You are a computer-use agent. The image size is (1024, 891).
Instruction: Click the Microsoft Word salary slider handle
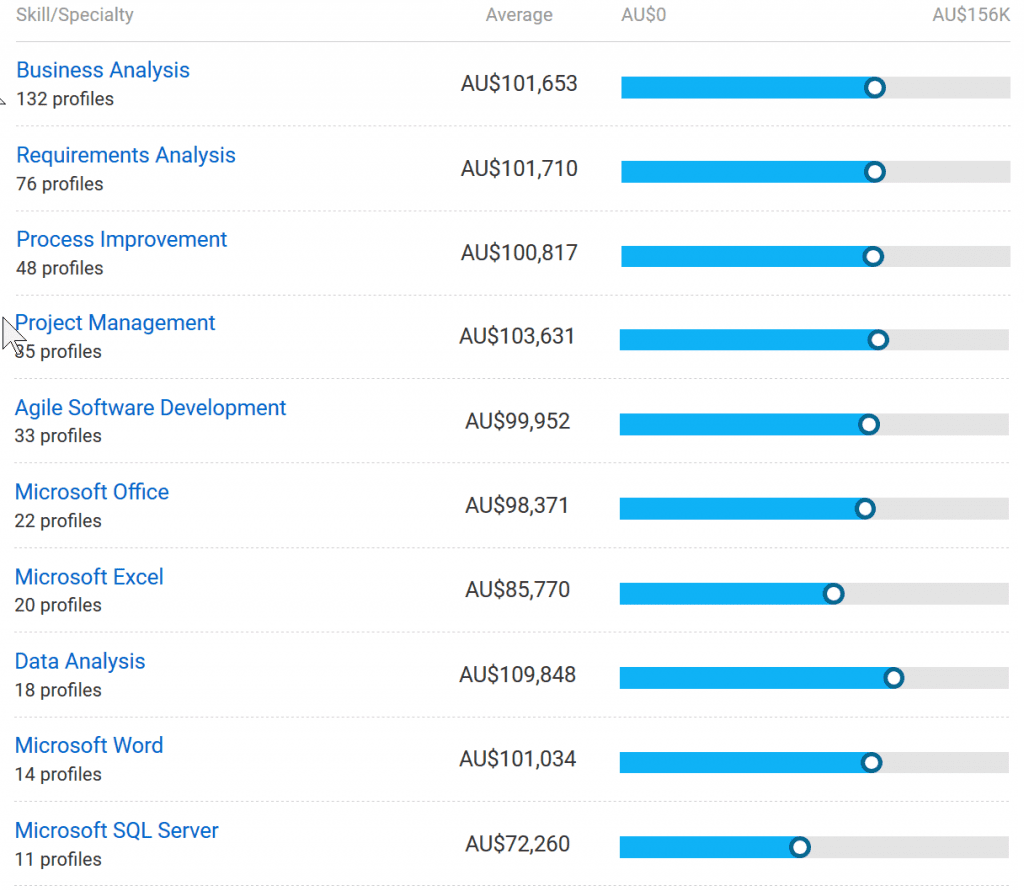pyautogui.click(x=871, y=763)
